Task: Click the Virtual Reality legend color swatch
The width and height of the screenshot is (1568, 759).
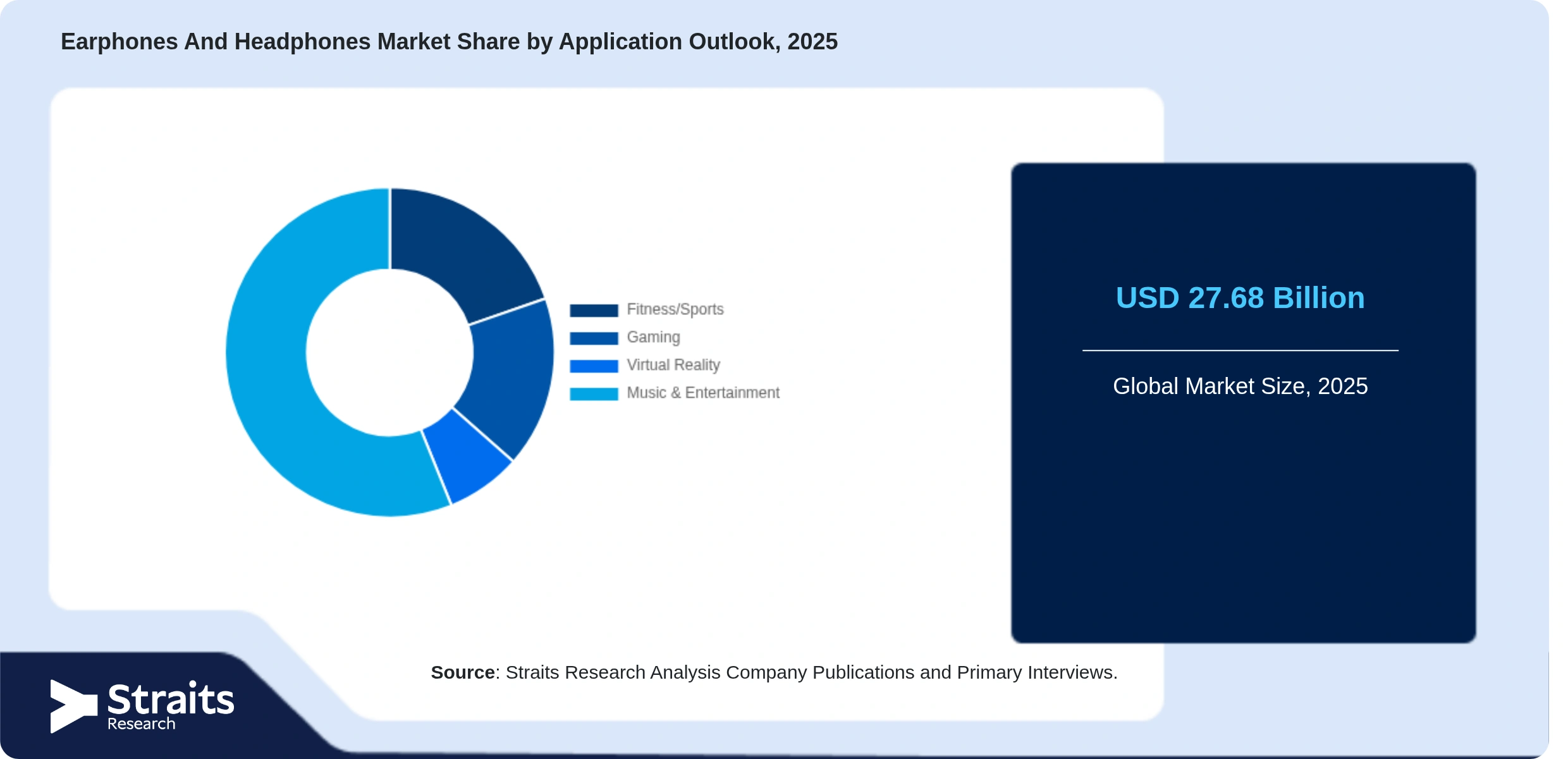Action: (x=594, y=366)
